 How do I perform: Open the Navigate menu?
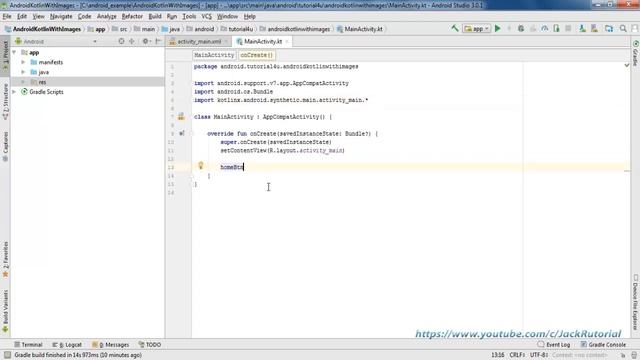61,16
